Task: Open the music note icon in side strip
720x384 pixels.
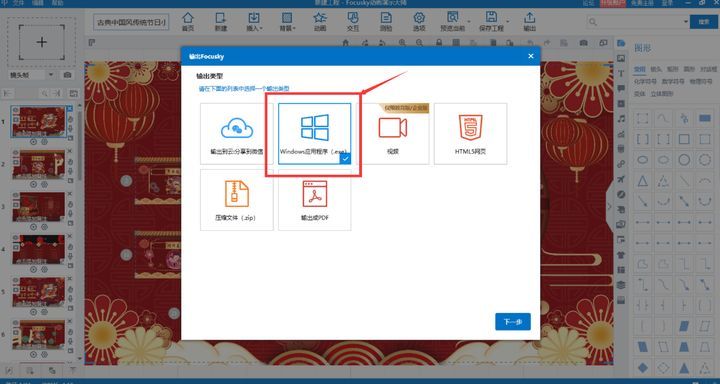Action: pos(621,119)
